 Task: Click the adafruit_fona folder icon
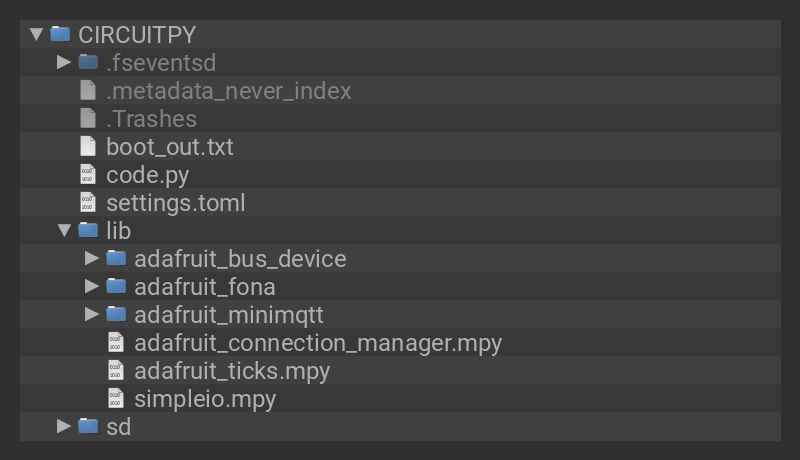coord(116,287)
